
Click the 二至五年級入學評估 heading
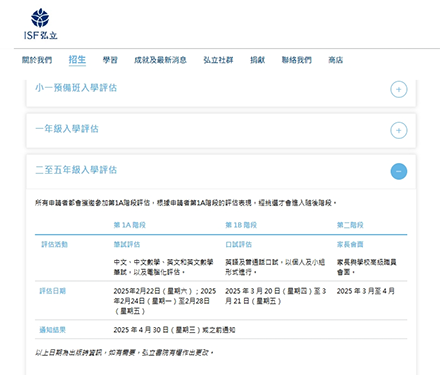[76, 170]
